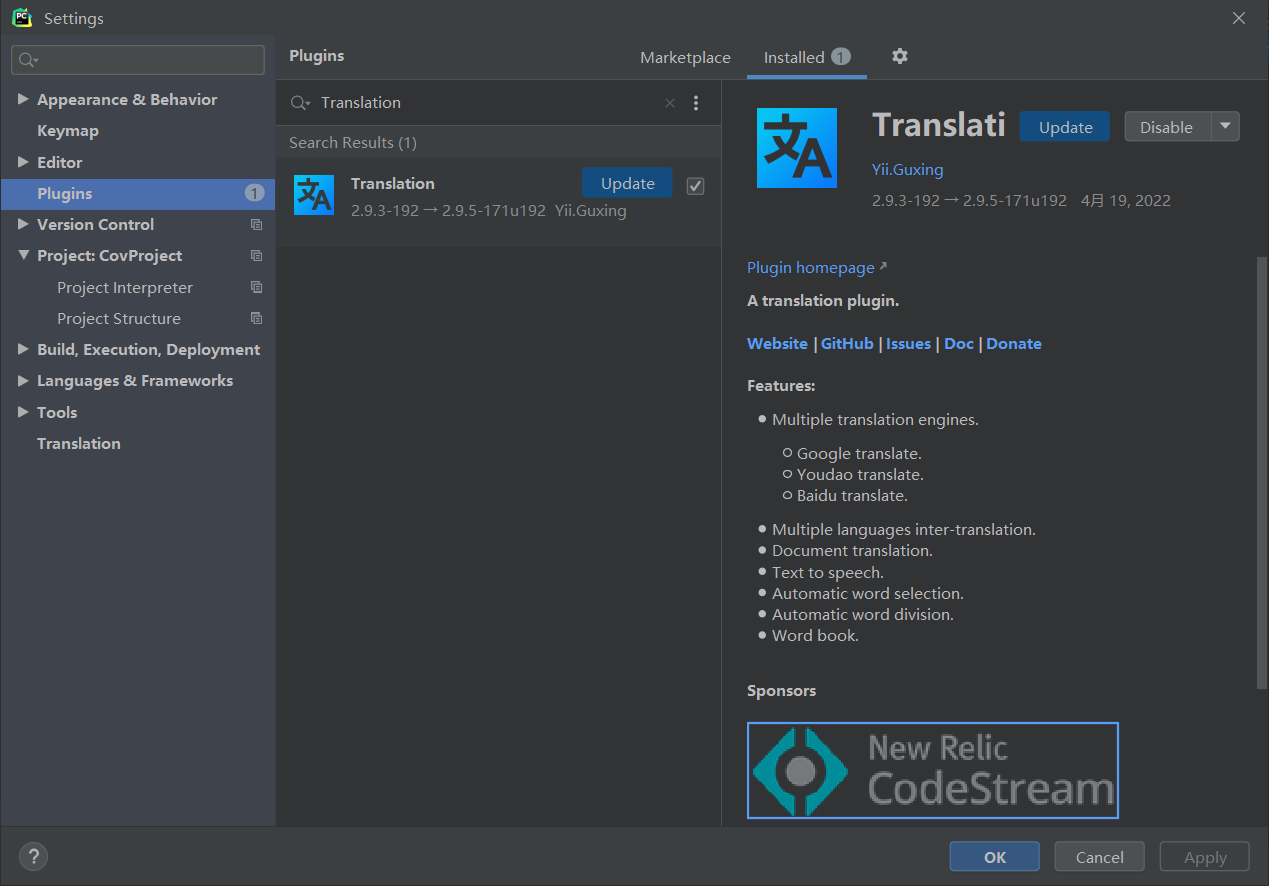Toggle the Translation plugin enabled checkbox
This screenshot has width=1269, height=886.
pyautogui.click(x=696, y=186)
